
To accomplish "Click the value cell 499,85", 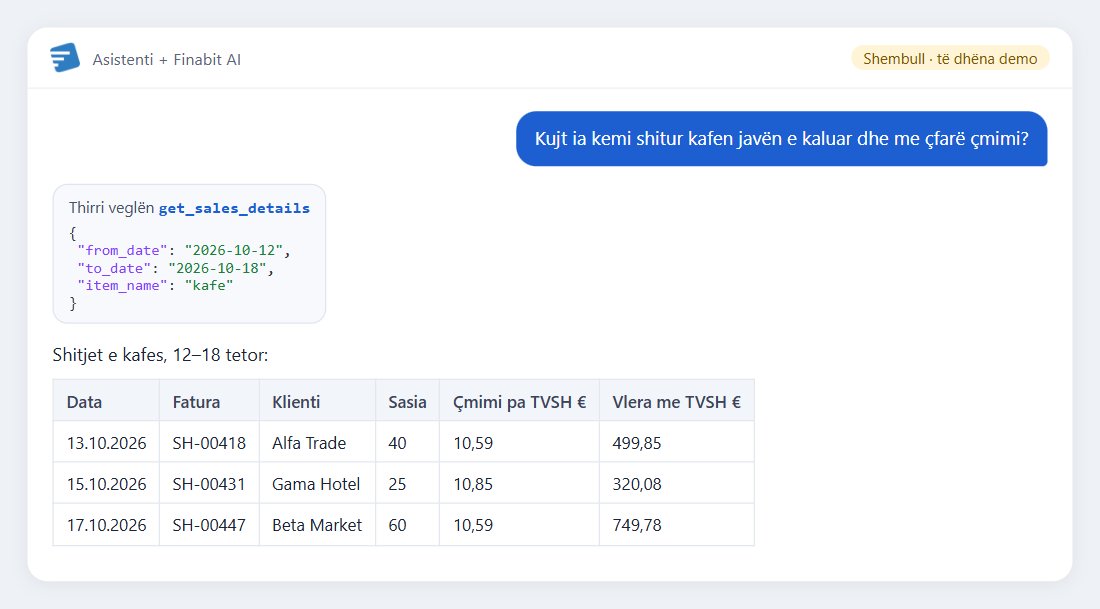I will click(677, 443).
